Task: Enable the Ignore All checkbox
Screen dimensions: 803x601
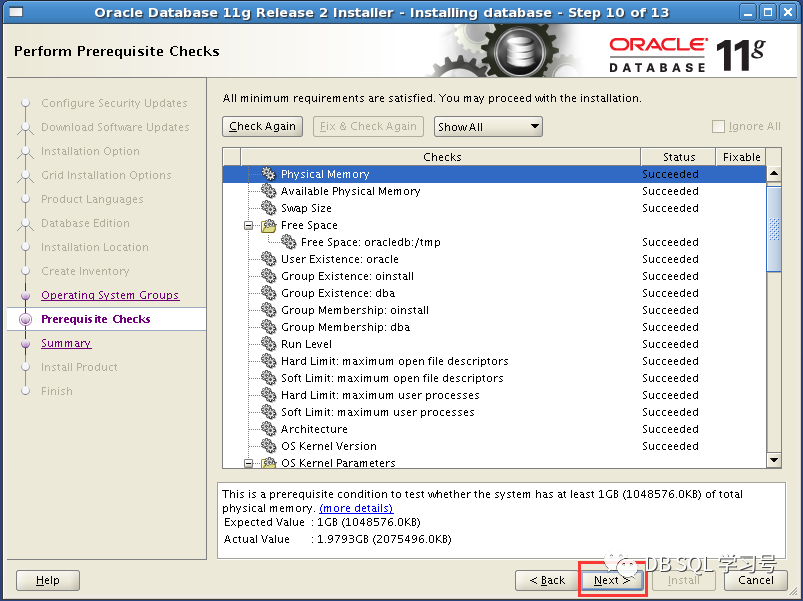Action: tap(719, 126)
